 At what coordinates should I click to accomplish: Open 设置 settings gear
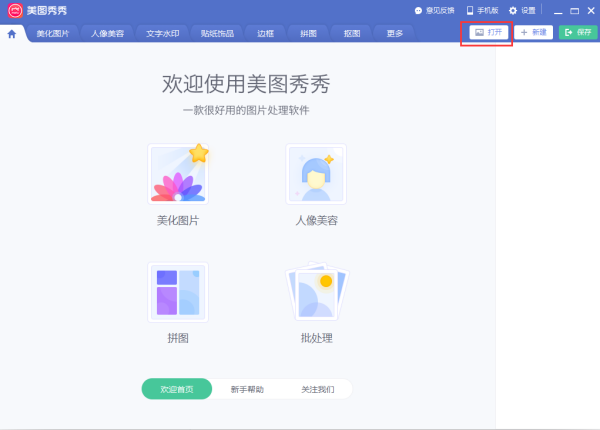522,11
